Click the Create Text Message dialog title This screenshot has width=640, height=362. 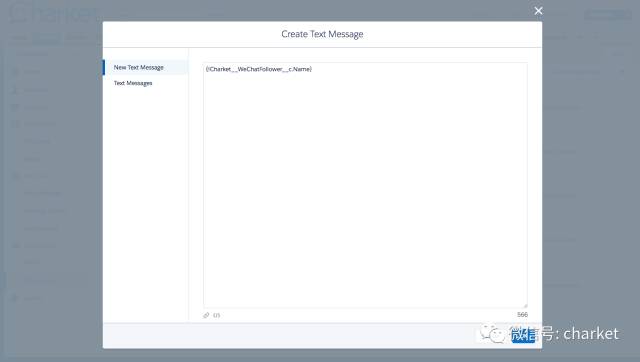(x=322, y=34)
